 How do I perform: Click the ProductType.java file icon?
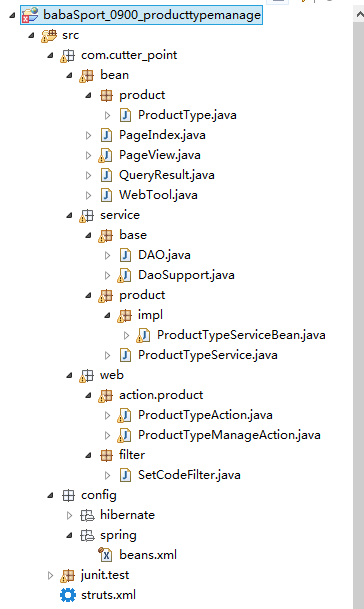125,115
